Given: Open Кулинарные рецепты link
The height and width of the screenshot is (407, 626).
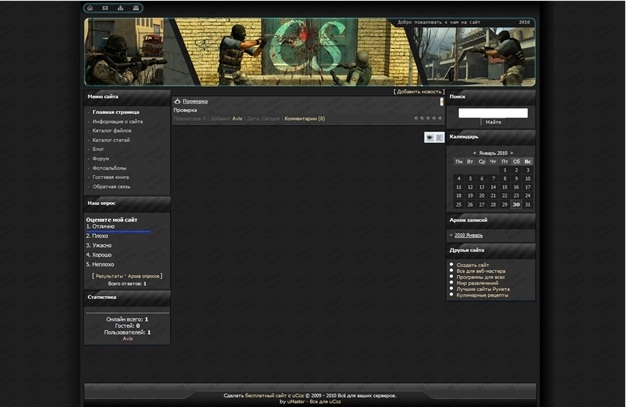Looking at the screenshot, I should [482, 295].
